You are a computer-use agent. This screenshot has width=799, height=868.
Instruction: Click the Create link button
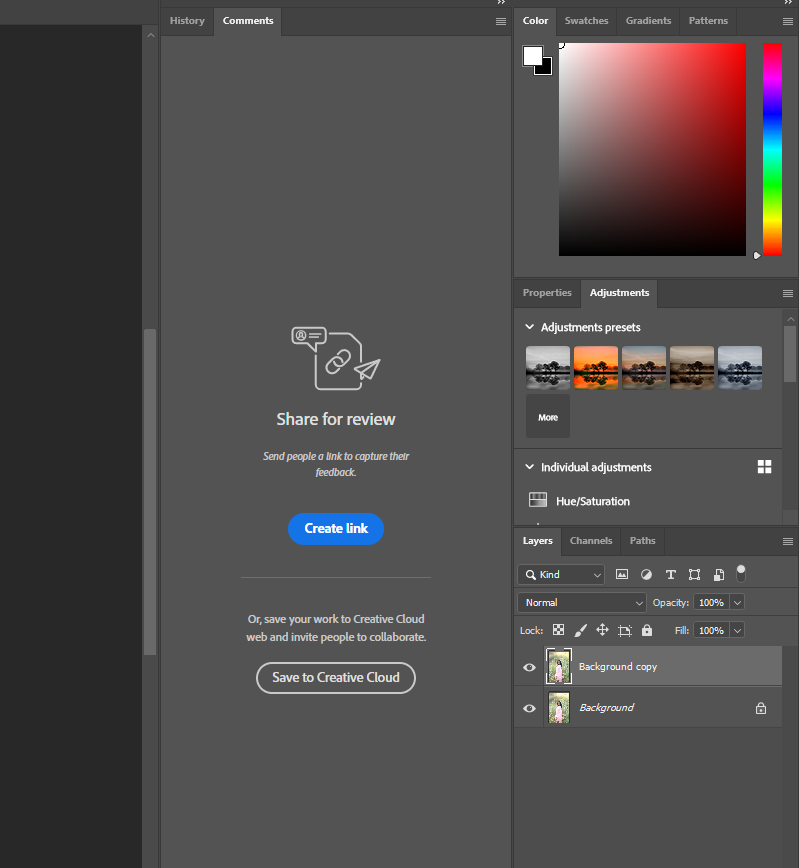click(x=336, y=529)
